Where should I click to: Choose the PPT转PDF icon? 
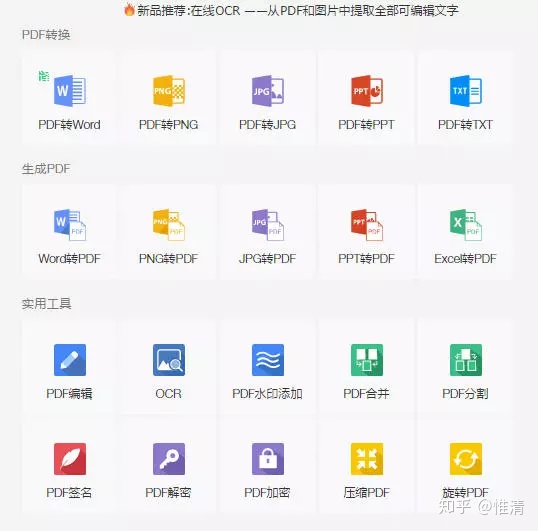[367, 225]
